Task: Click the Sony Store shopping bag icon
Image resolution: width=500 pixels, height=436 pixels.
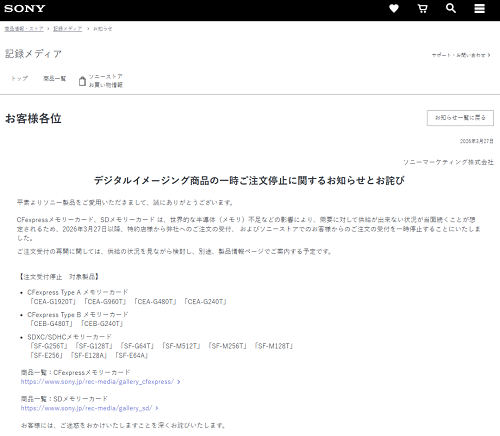Action: 82,81
